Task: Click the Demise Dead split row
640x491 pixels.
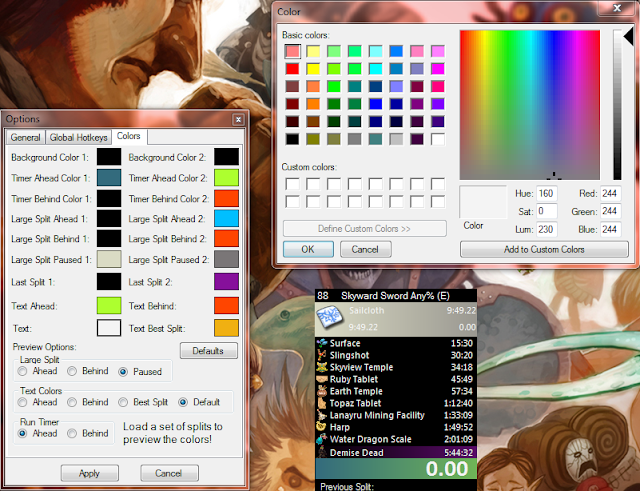Action: [x=396, y=452]
